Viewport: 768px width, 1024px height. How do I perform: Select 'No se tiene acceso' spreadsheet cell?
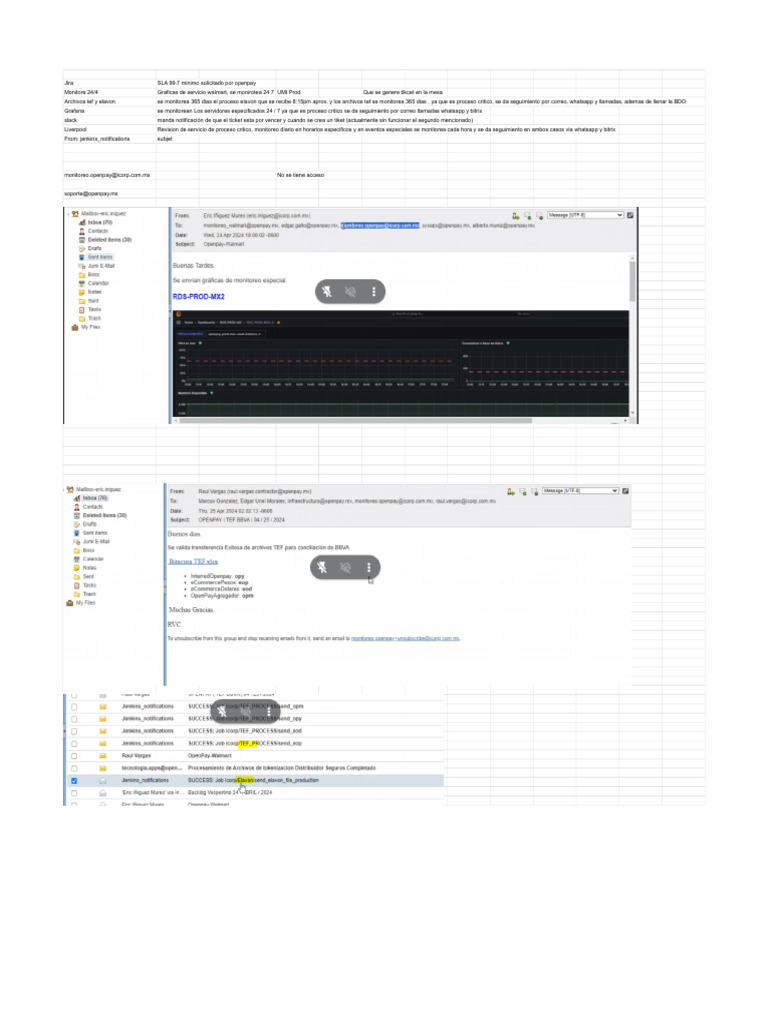[x=300, y=175]
